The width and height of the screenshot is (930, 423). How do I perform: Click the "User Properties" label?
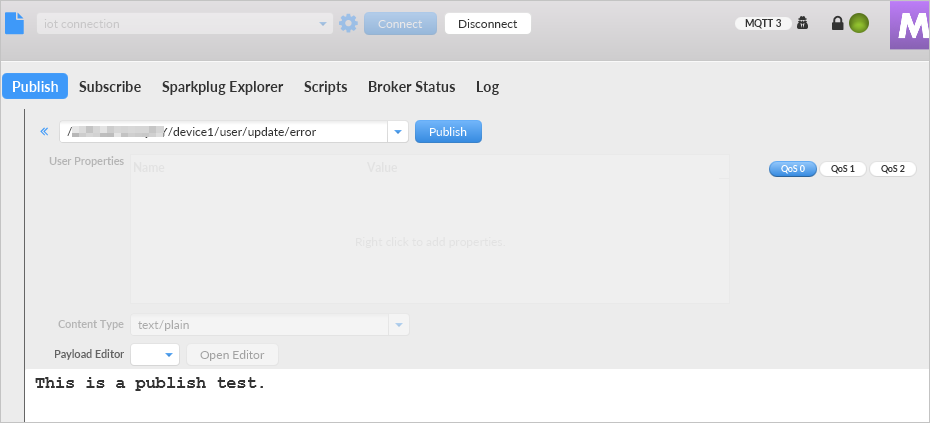(x=87, y=161)
